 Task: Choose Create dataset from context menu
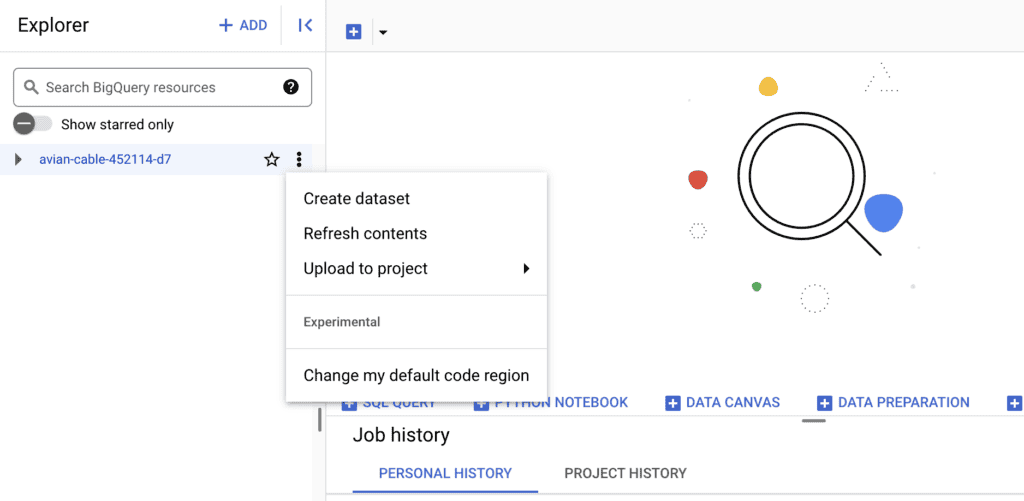point(417,199)
